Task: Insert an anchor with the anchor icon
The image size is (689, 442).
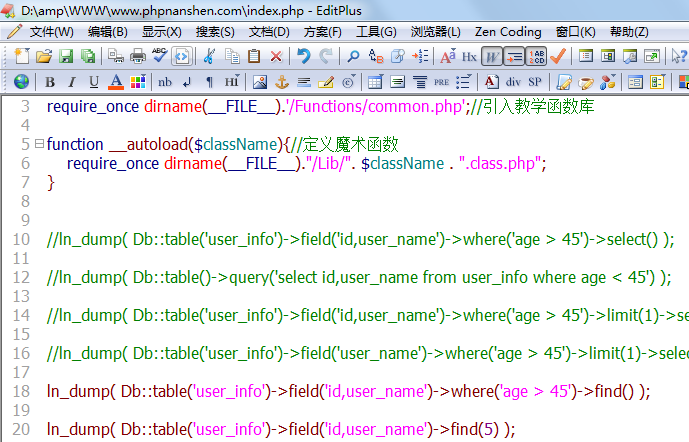Action: click(x=282, y=81)
